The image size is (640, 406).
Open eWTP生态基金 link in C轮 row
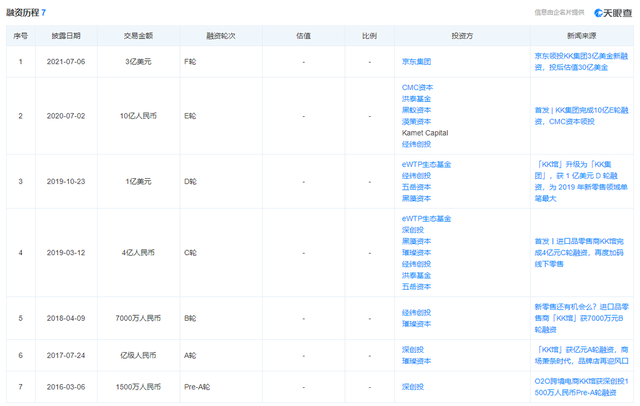[x=427, y=219]
